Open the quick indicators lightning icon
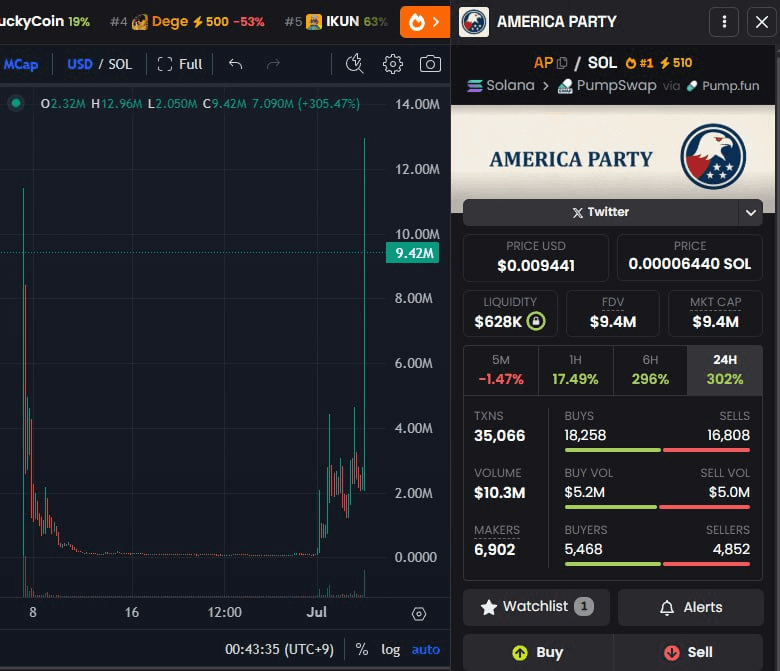Screen dimensions: 780x671 (355, 64)
